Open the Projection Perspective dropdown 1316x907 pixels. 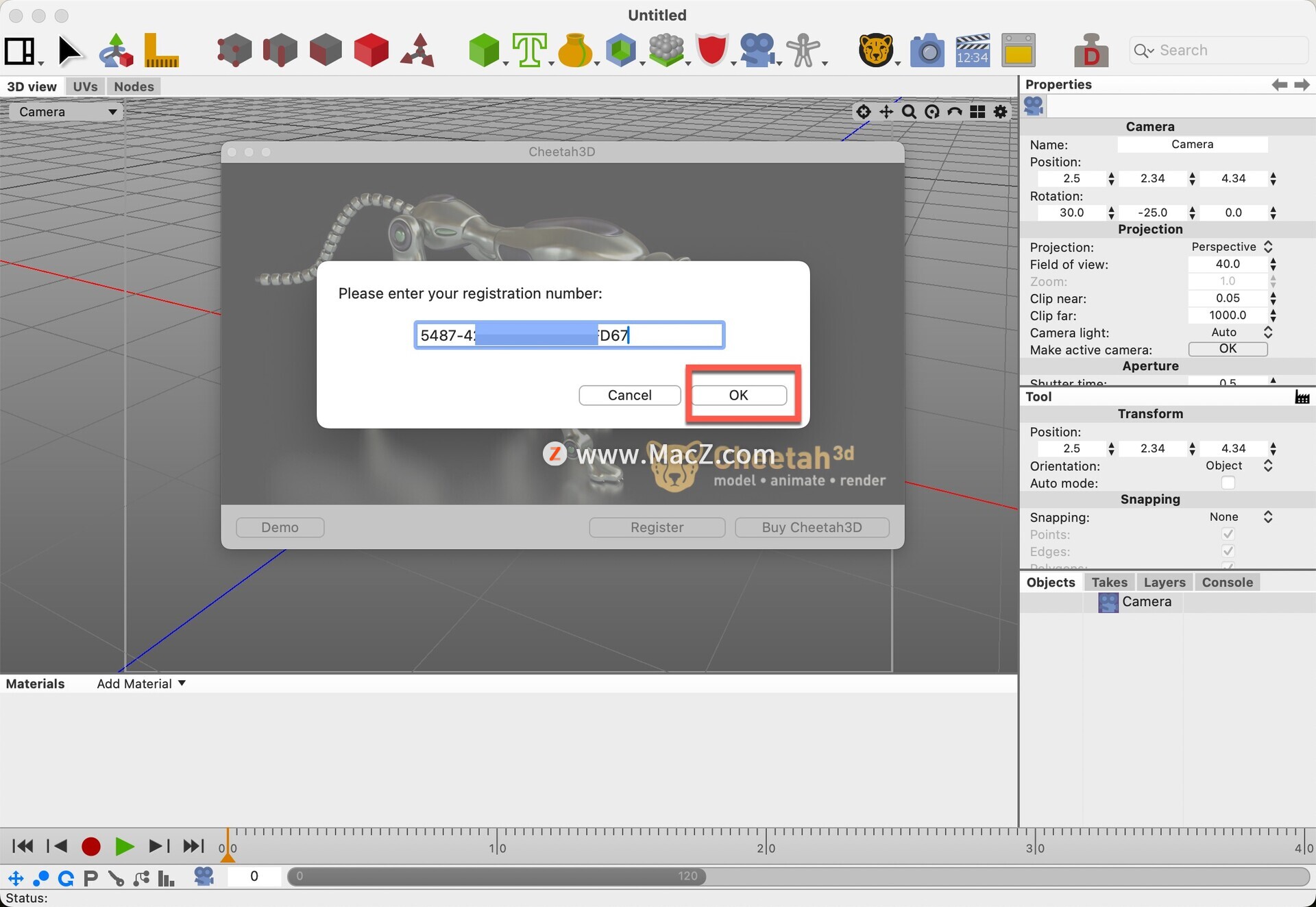(x=1231, y=247)
